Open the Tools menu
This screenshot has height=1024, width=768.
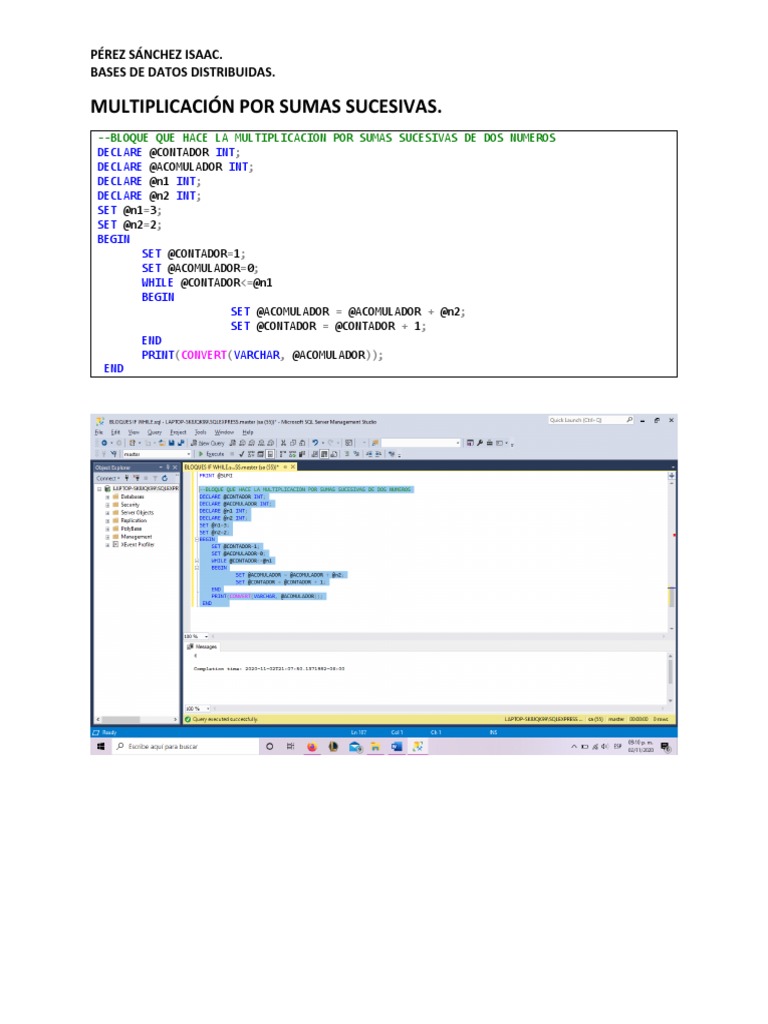click(x=200, y=432)
